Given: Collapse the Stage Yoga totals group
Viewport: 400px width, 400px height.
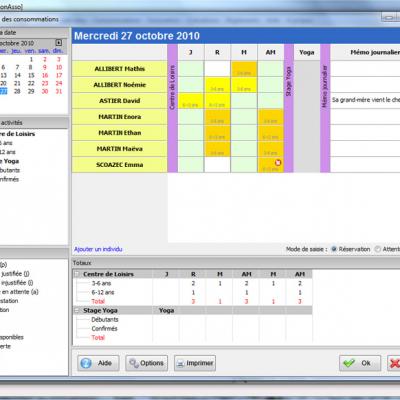Looking at the screenshot, I should [x=77, y=310].
